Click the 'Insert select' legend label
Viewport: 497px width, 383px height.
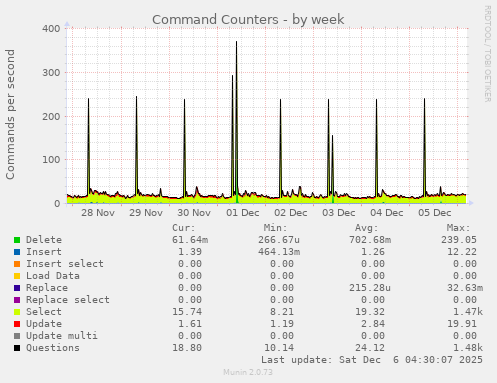pyautogui.click(x=65, y=264)
